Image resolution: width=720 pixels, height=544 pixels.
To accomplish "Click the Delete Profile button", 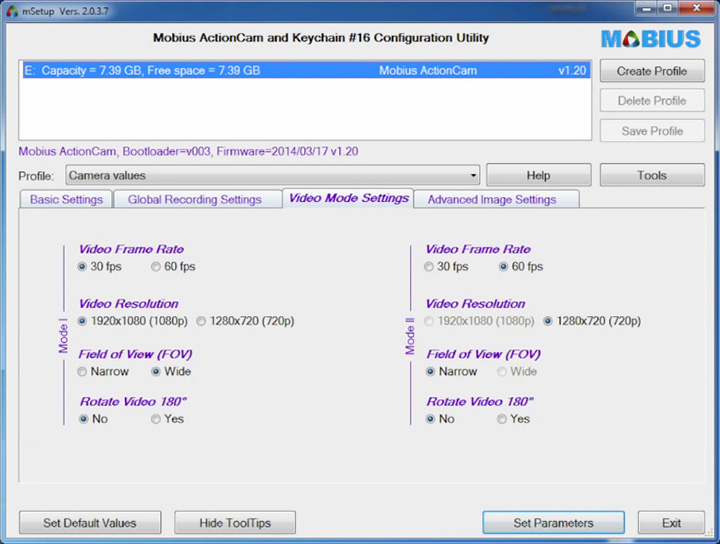I will pos(652,101).
